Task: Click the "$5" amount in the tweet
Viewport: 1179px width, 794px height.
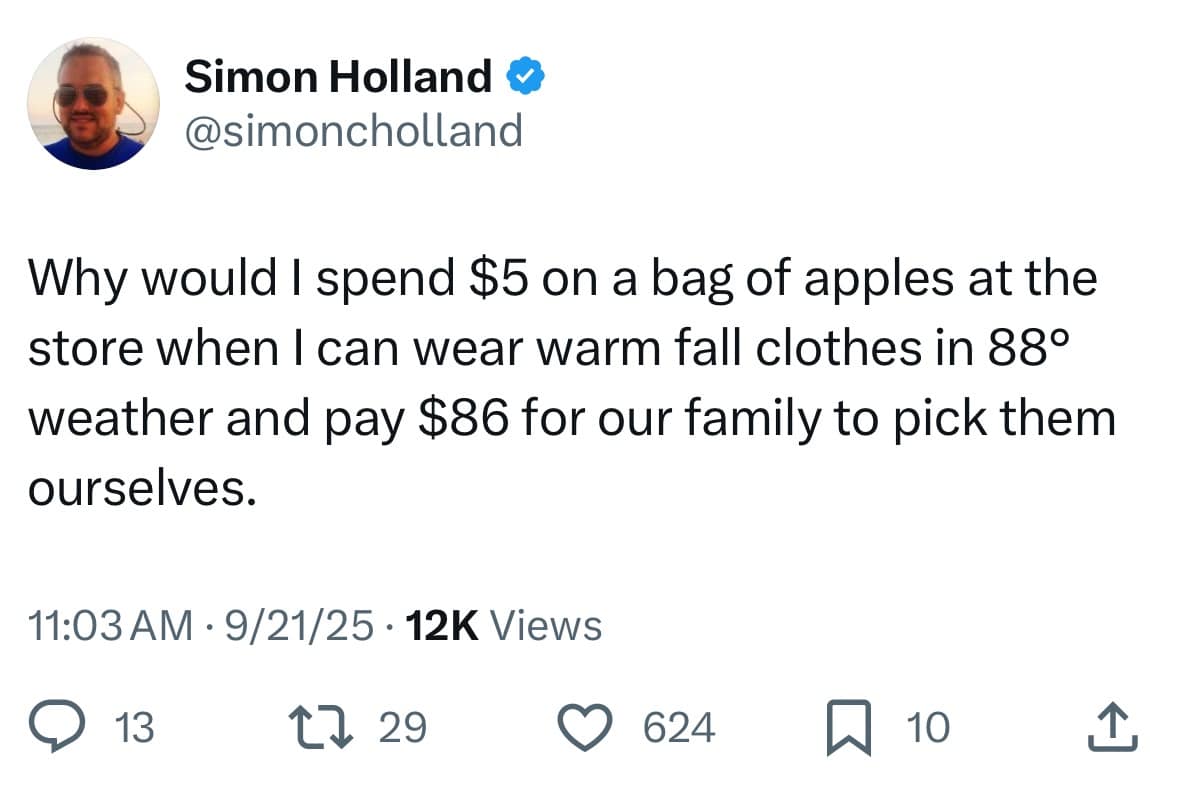Action: tap(498, 279)
